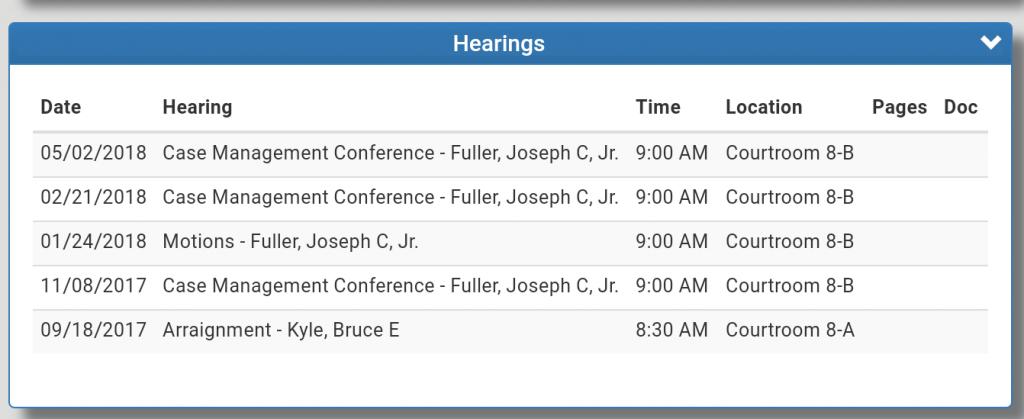The image size is (1024, 419).
Task: Select the 05/02/2018 hearing date
Action: click(93, 153)
